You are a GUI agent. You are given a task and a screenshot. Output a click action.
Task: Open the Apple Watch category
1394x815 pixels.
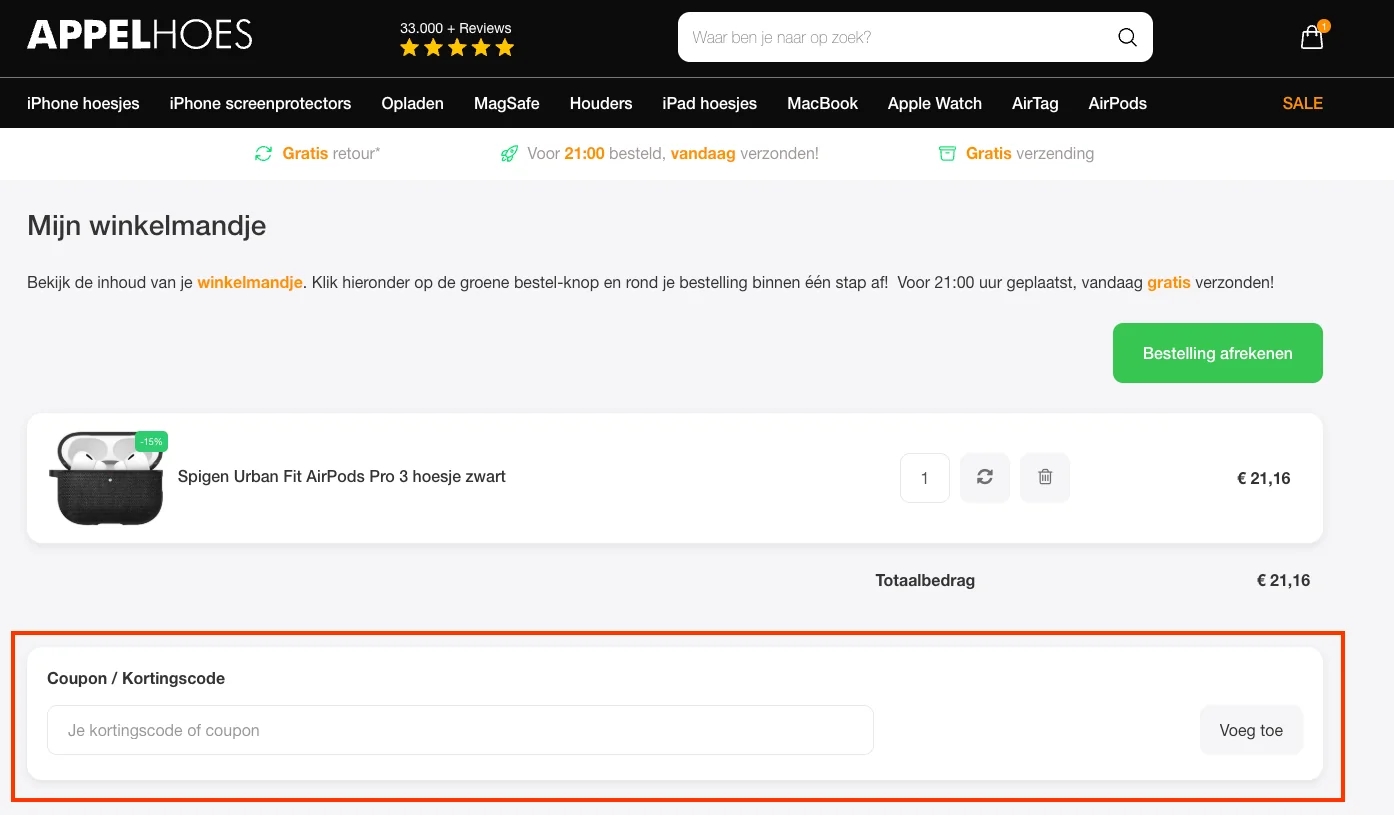[934, 103]
